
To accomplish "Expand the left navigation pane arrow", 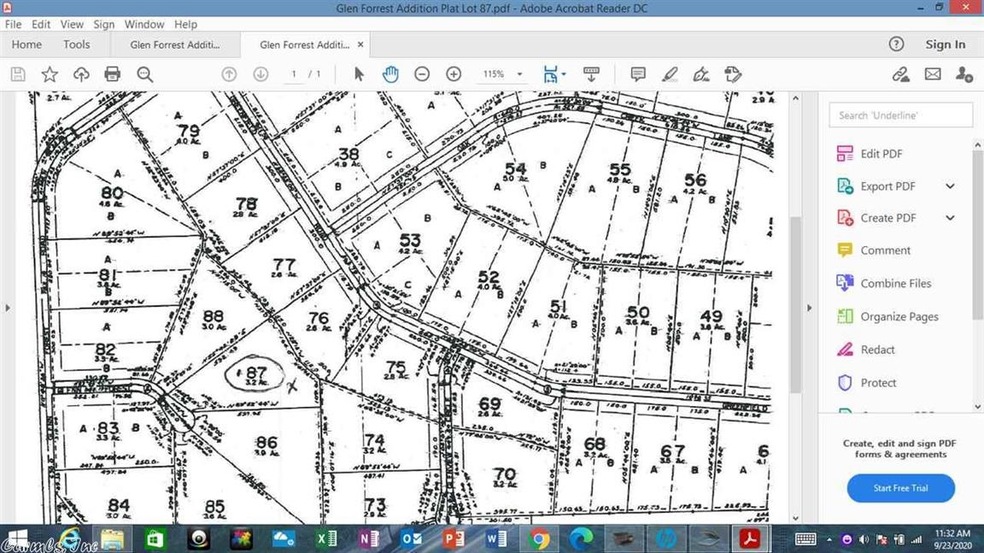I will click(8, 308).
